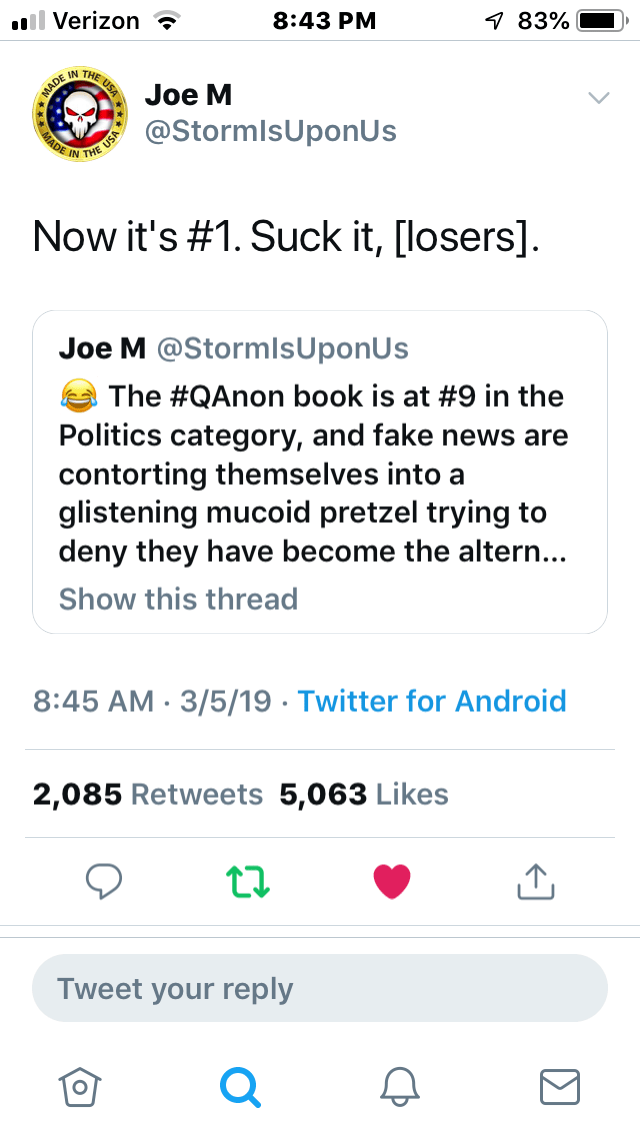Unlike the tweet with red heart
Viewport: 640px width, 1136px height.
coord(391,881)
